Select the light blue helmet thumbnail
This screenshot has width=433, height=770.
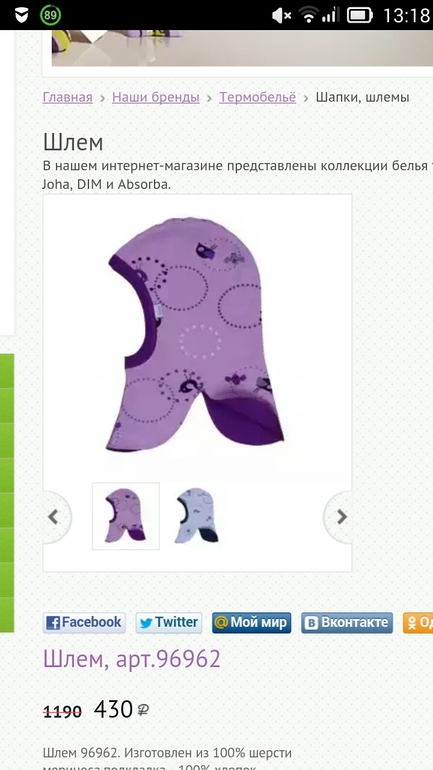(x=196, y=516)
